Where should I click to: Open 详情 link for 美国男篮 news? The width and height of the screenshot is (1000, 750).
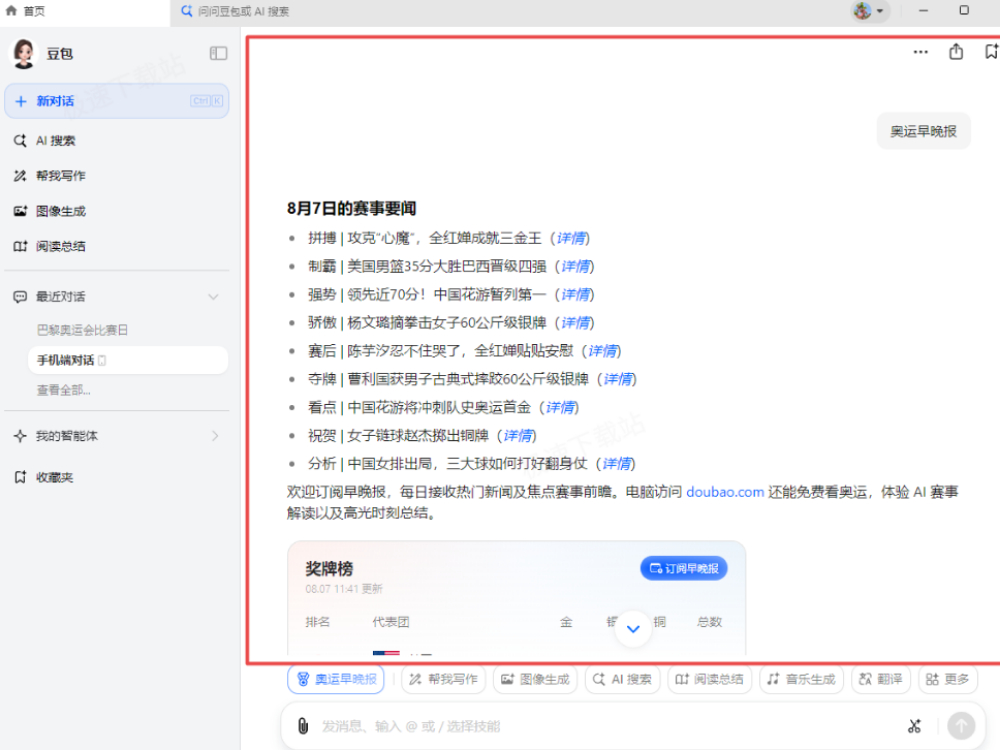click(575, 267)
